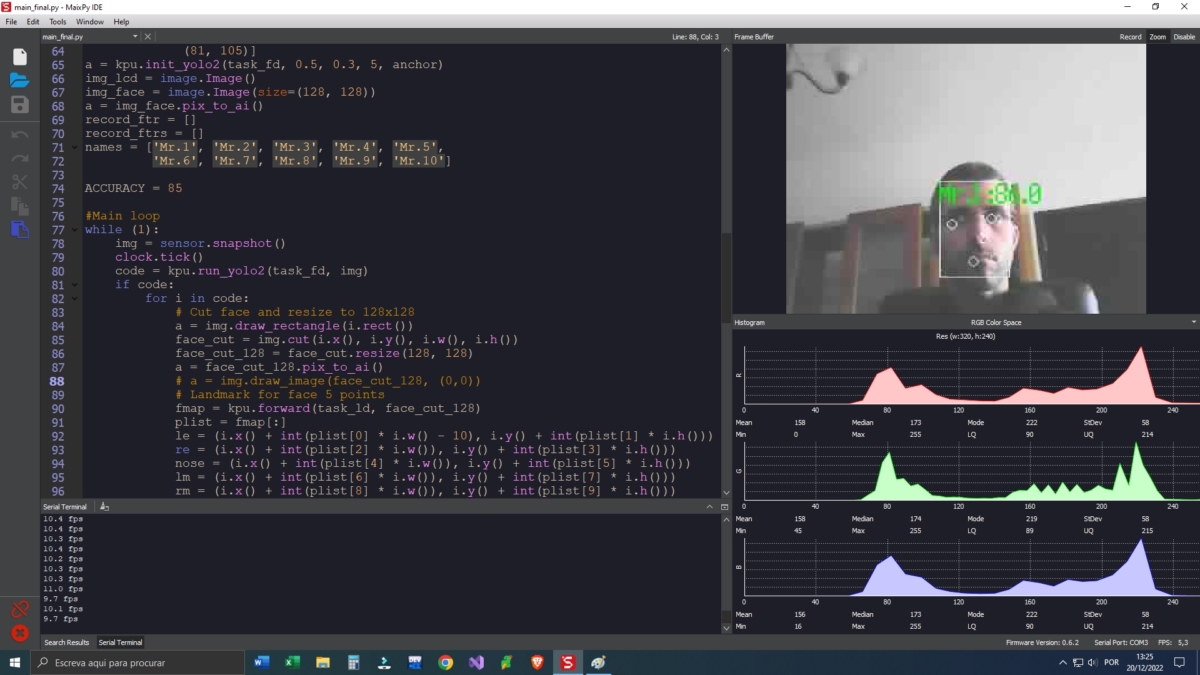The image size is (1200, 675).
Task: Collapse the code fold at line 71
Action: point(75,147)
